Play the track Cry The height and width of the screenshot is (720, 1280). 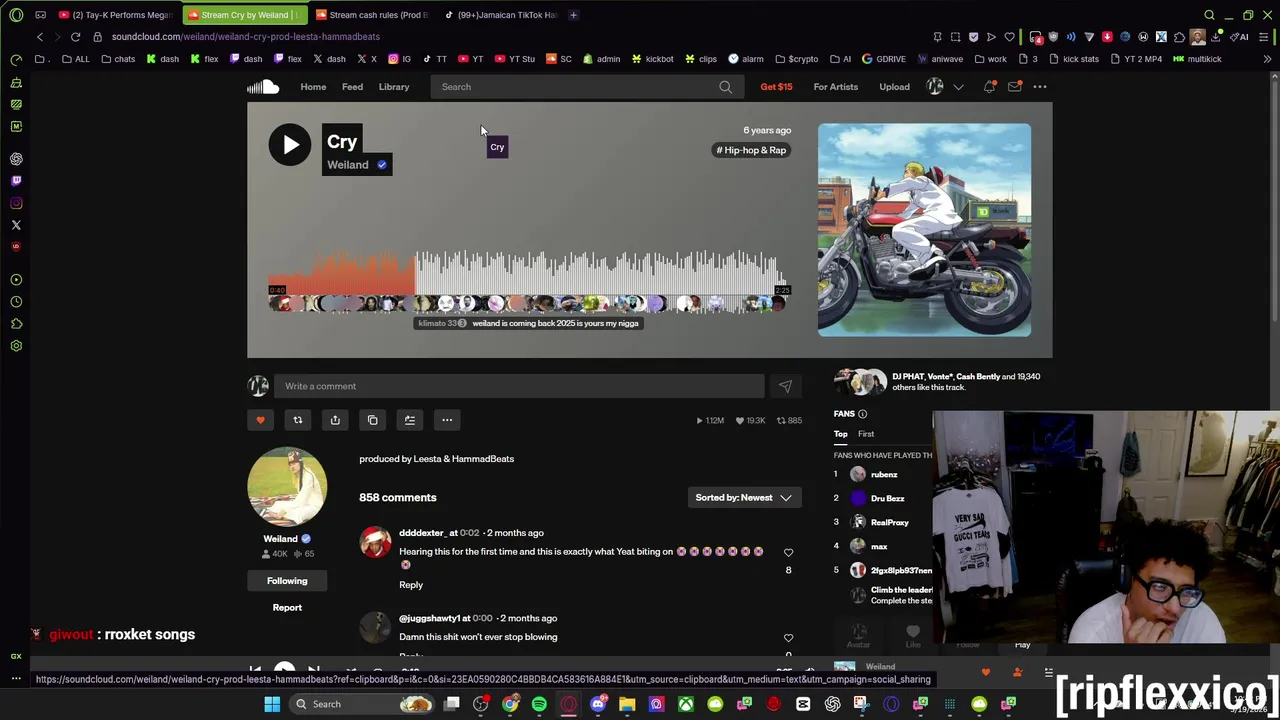click(290, 145)
